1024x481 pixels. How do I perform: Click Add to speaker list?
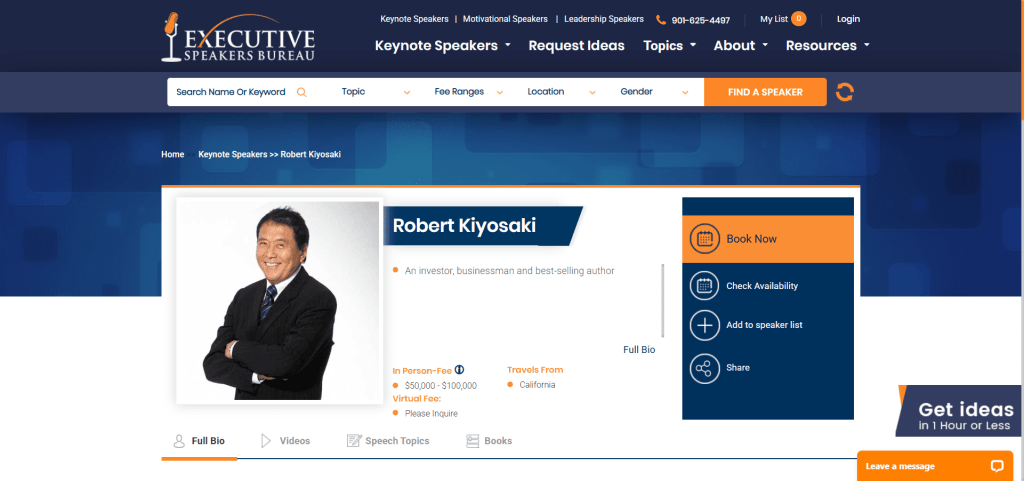(x=764, y=325)
